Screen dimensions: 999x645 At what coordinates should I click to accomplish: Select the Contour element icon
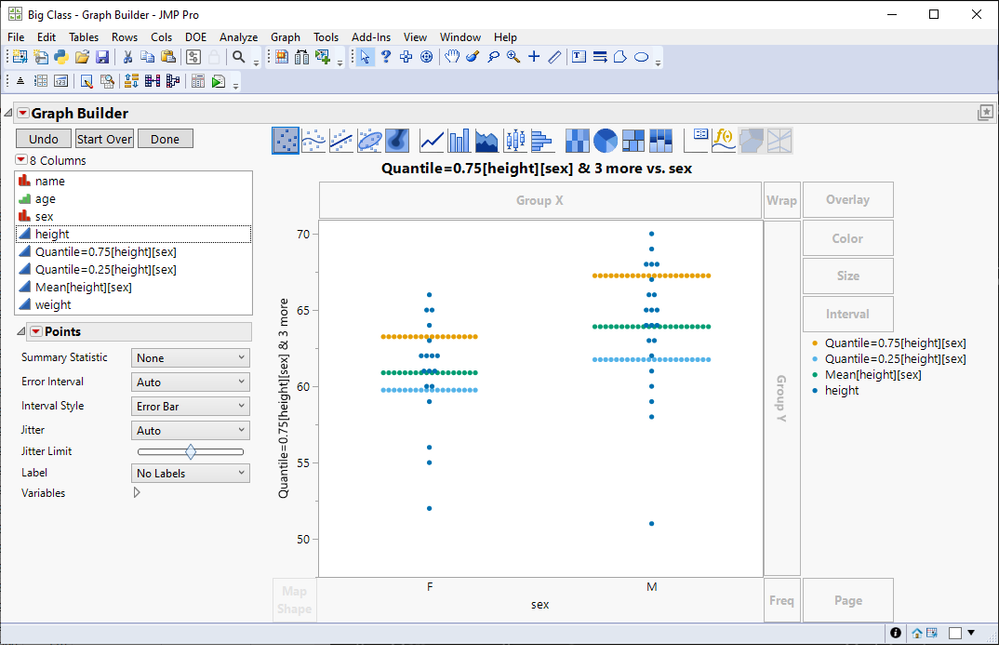[397, 140]
